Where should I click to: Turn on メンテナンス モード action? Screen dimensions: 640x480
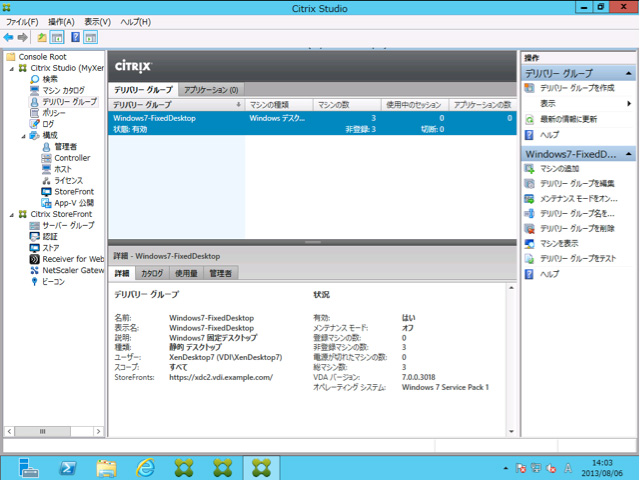point(579,199)
